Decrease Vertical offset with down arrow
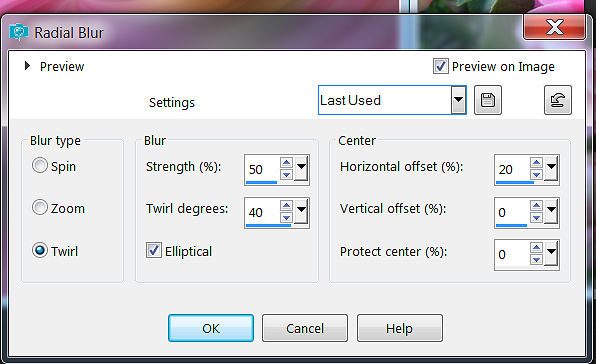Screen dimensions: 596x364 536,218
